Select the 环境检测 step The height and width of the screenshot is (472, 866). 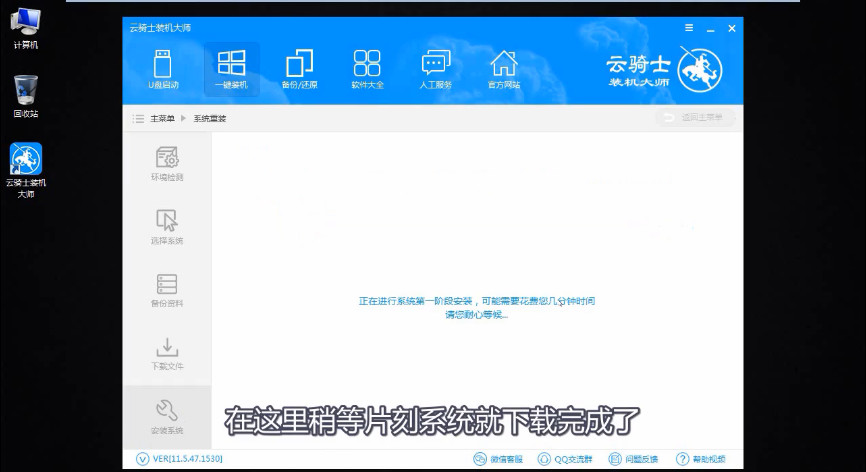click(x=167, y=163)
